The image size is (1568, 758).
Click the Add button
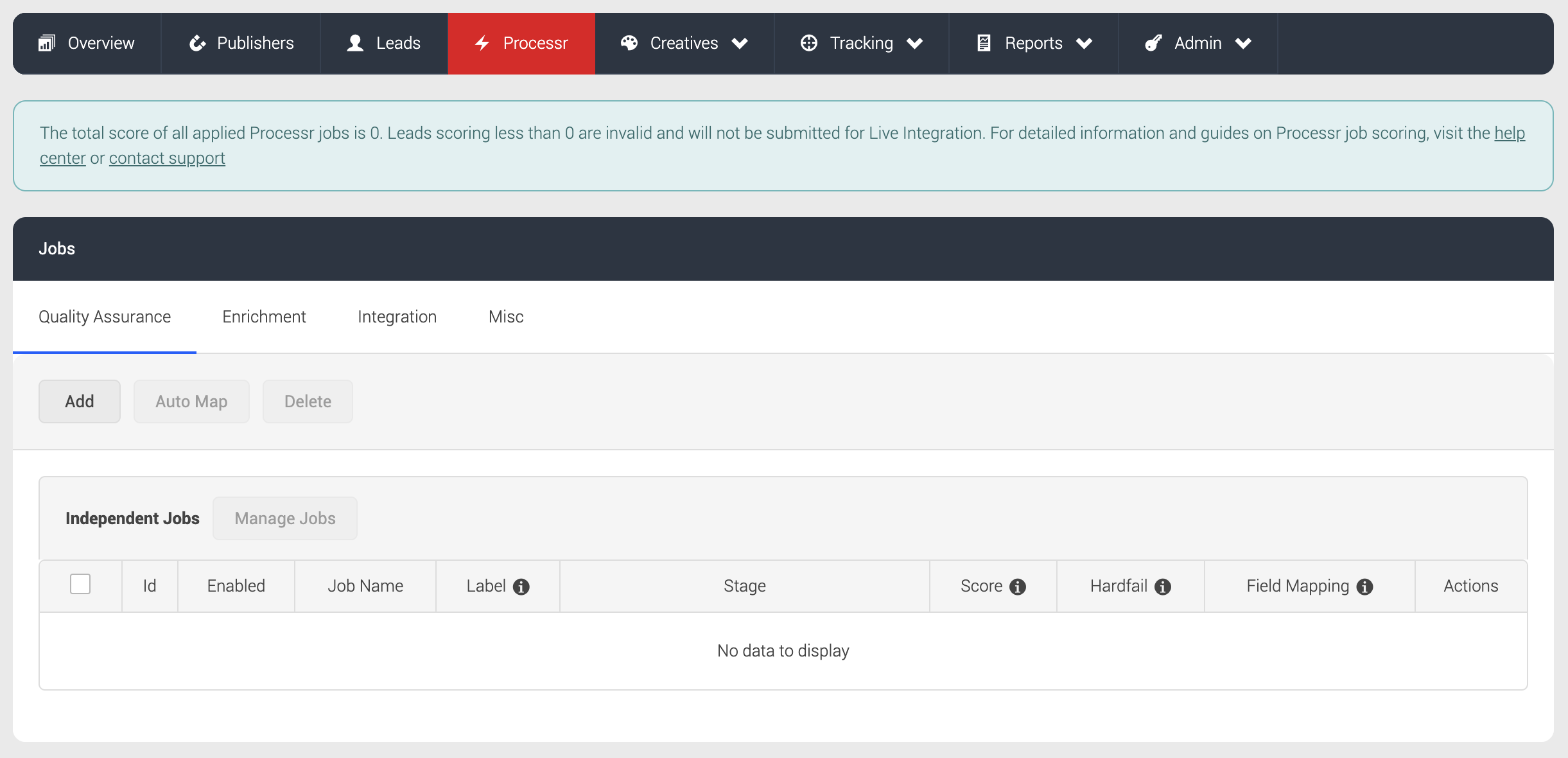(x=80, y=401)
